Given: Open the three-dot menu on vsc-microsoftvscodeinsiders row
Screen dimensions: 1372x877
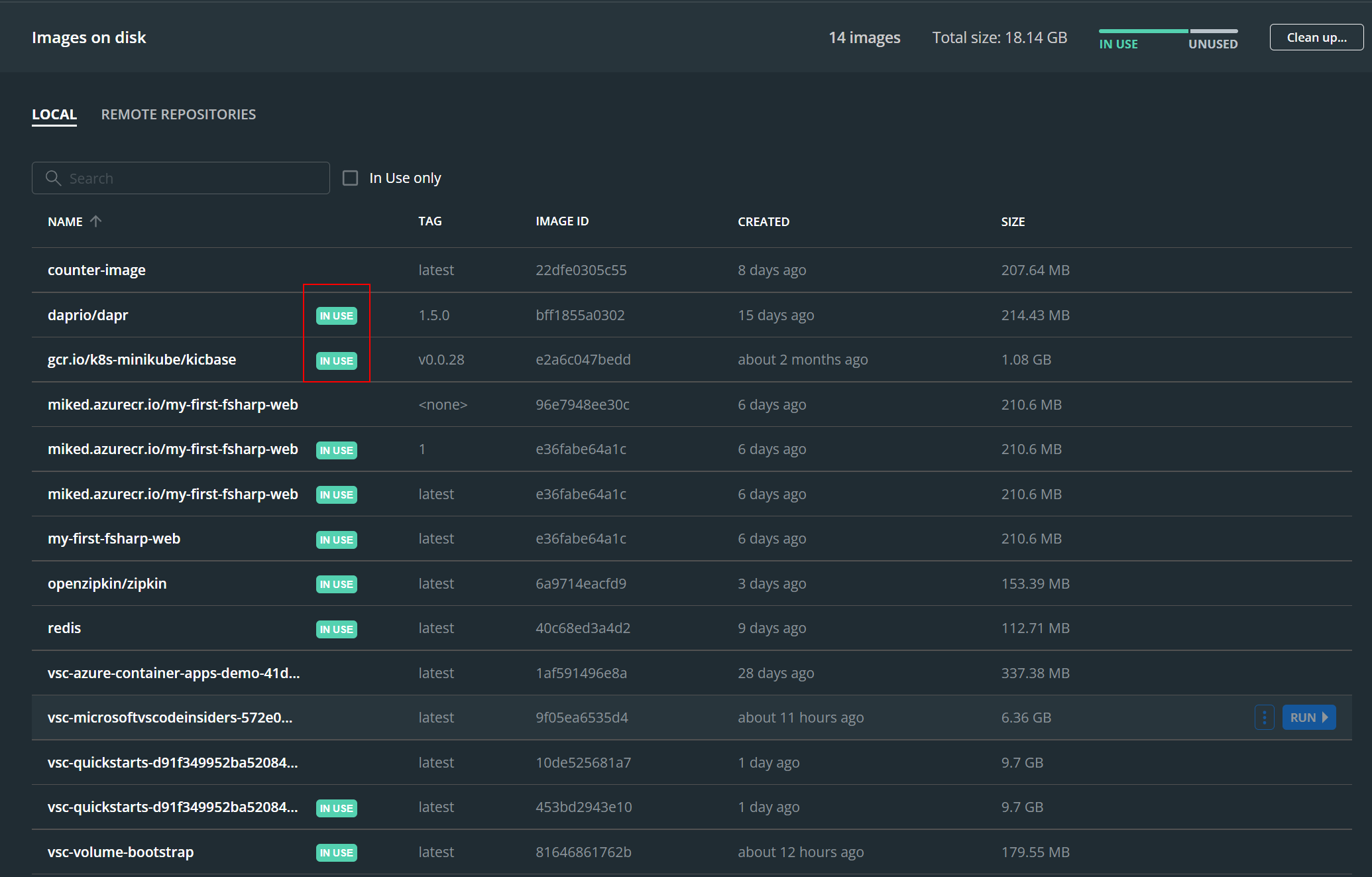Looking at the screenshot, I should 1264,717.
